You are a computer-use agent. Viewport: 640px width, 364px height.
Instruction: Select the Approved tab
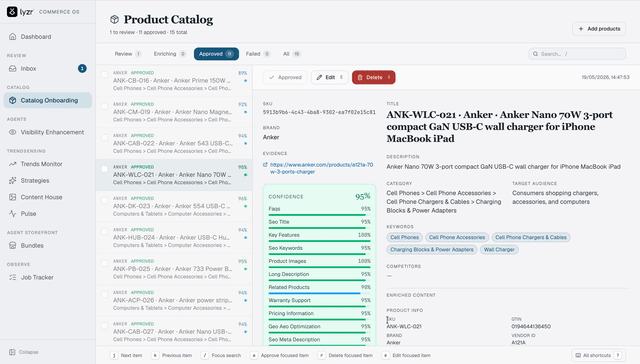216,54
